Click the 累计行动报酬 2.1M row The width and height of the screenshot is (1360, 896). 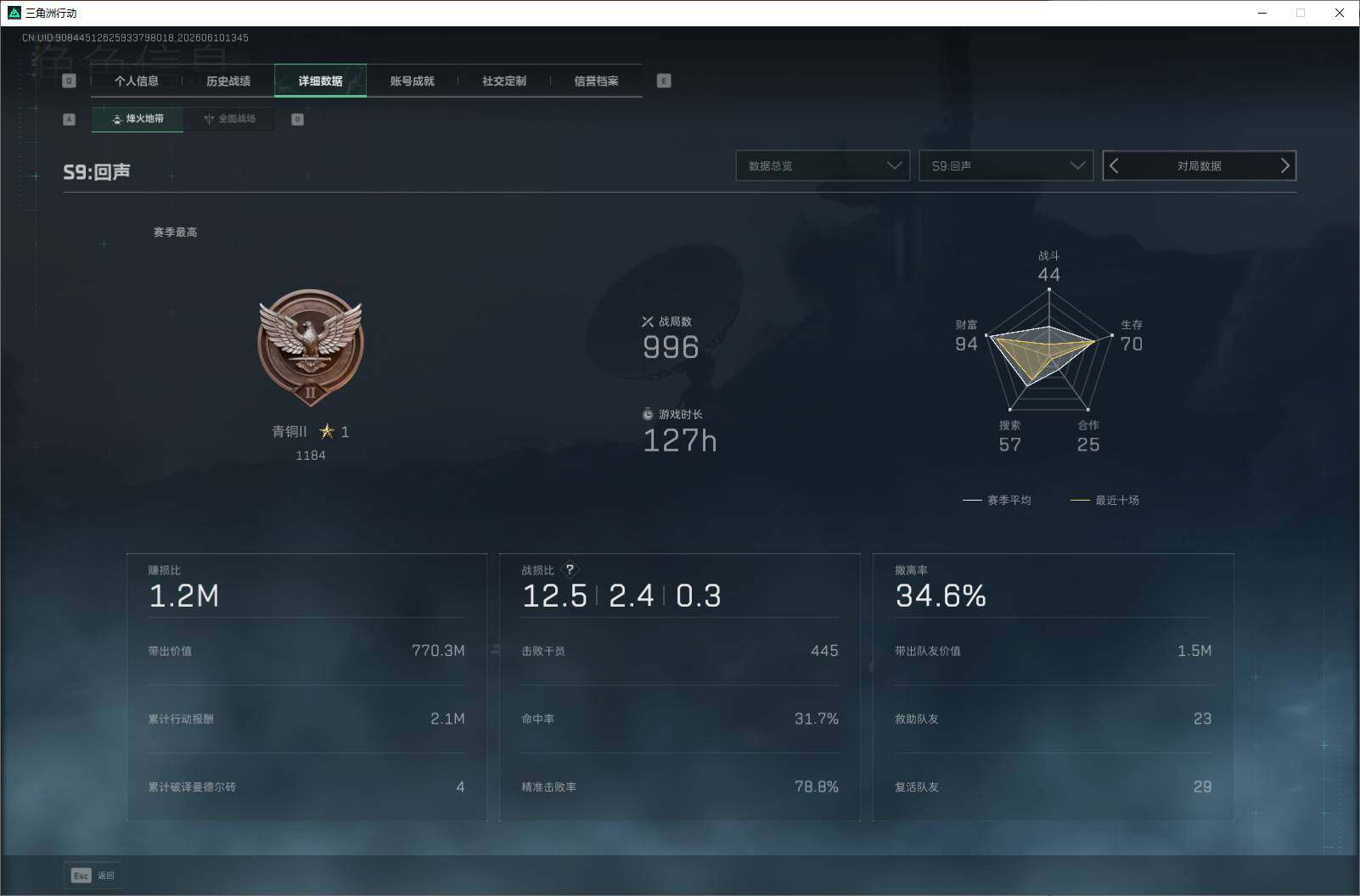pyautogui.click(x=306, y=719)
